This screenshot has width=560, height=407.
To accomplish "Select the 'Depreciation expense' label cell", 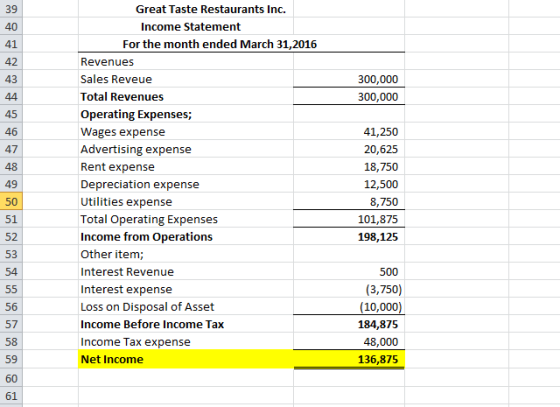I will tap(186, 184).
